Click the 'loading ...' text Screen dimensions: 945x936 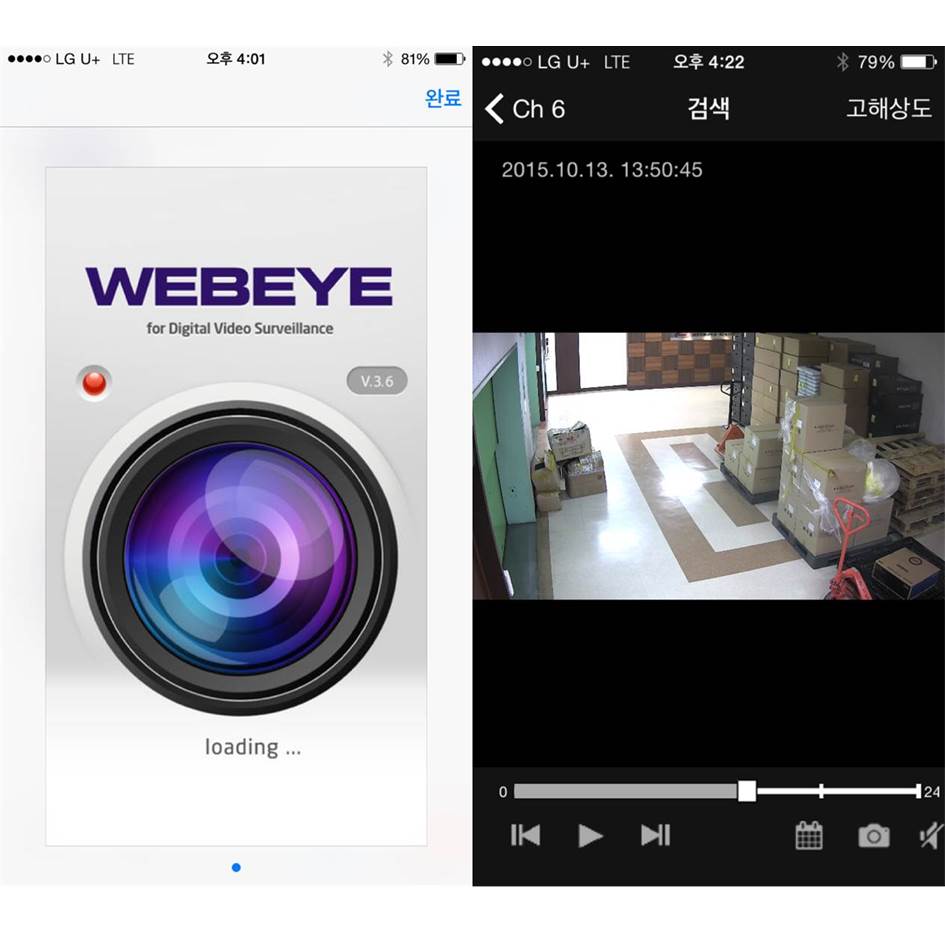tap(253, 747)
